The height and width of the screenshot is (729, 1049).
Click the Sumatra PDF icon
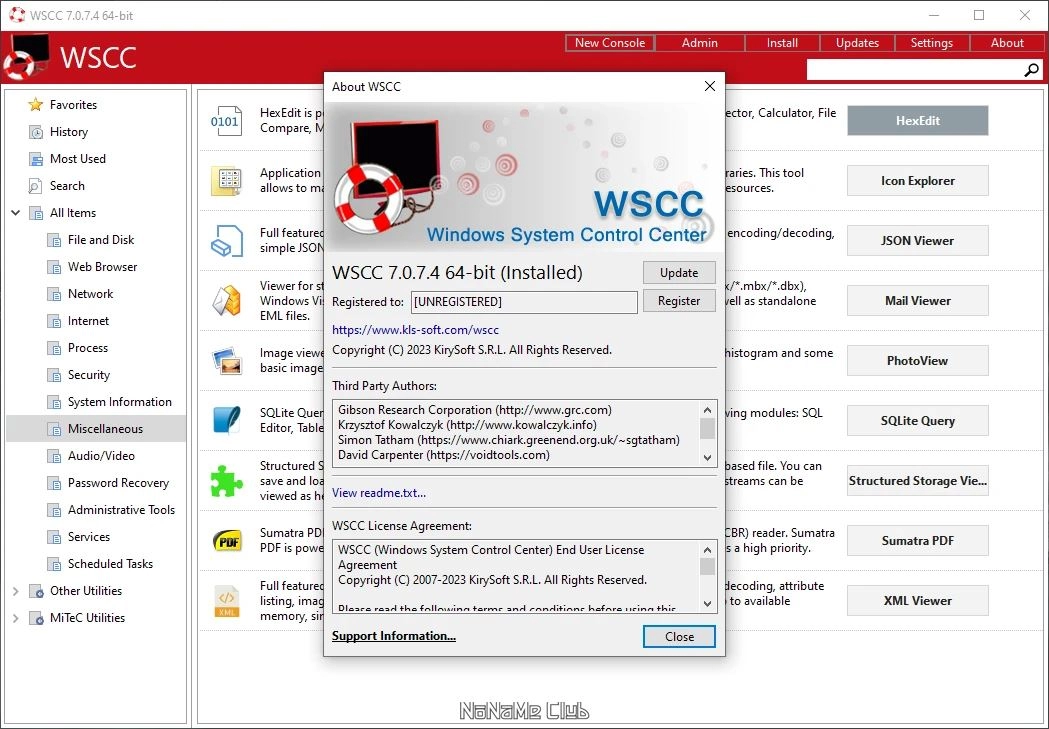[226, 540]
